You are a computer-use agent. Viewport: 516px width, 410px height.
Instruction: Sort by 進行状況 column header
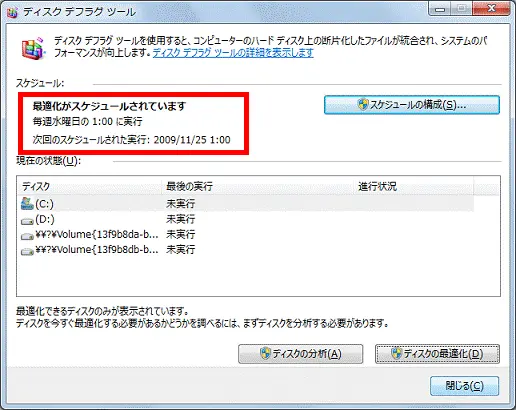[414, 186]
